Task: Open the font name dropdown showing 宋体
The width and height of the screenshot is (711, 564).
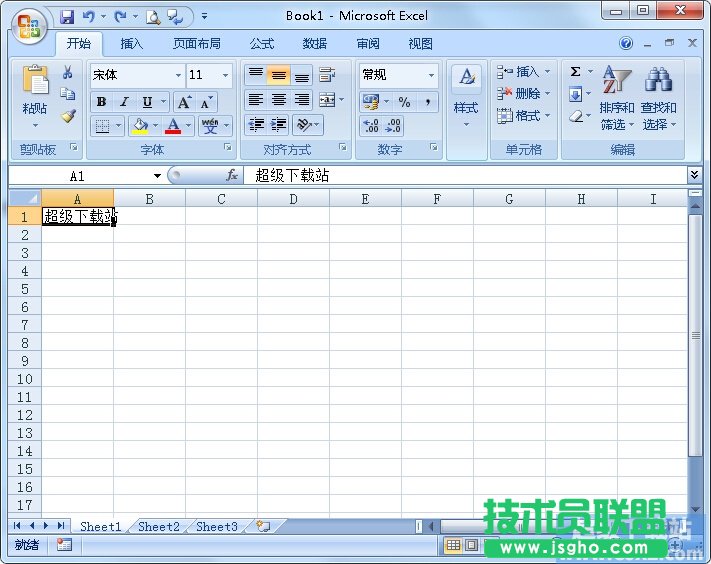Action: click(x=178, y=75)
